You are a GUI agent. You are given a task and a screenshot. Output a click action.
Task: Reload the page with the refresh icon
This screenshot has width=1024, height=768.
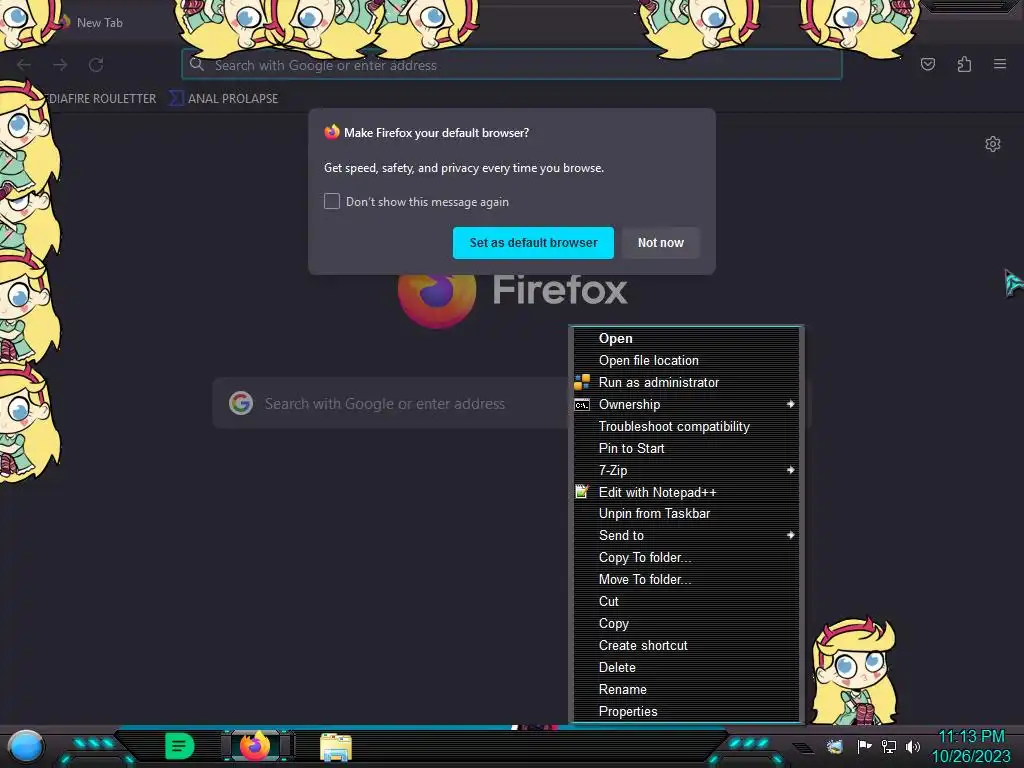coord(96,65)
